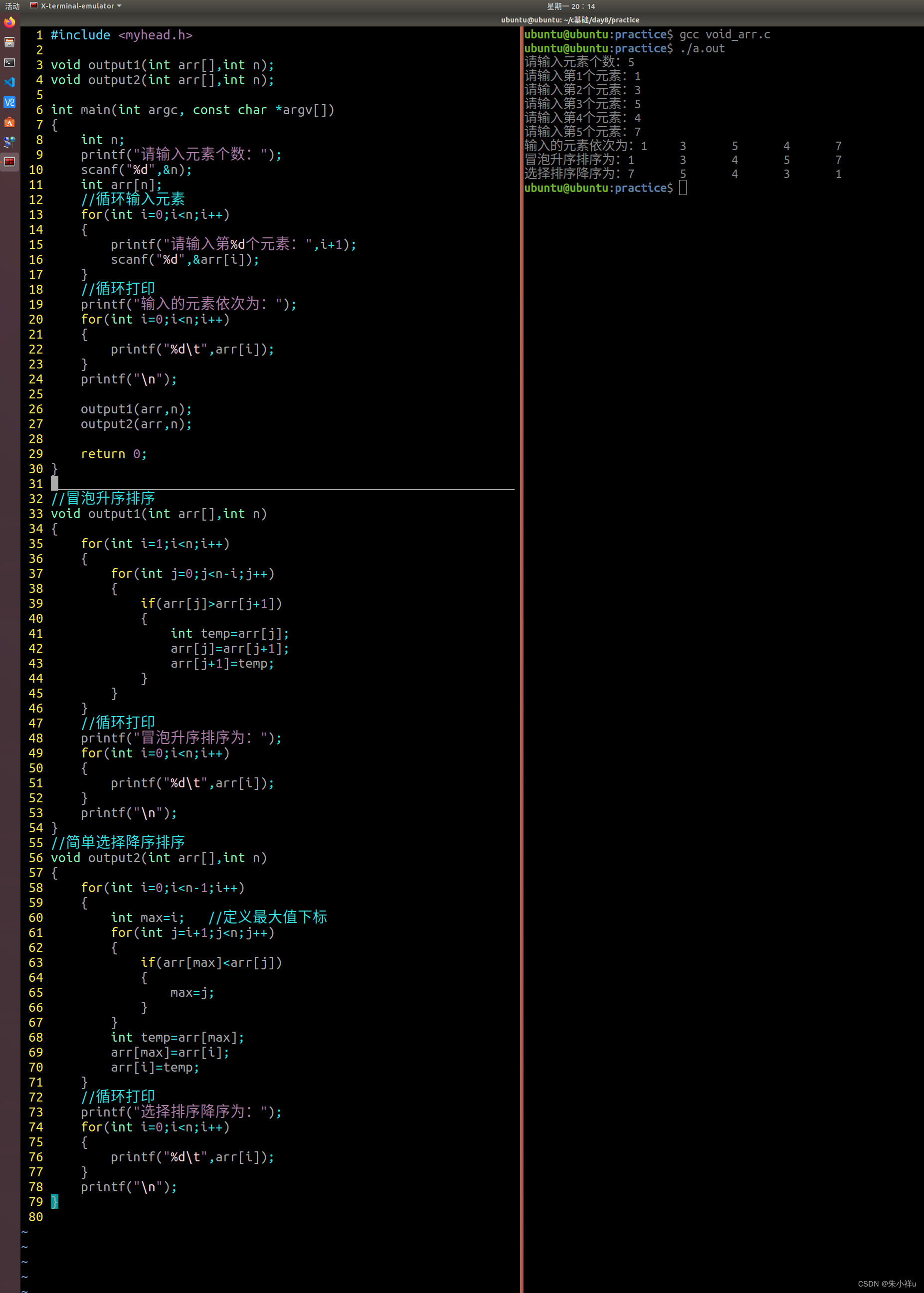Click the 冒泡升序排序为 output line
The height and width of the screenshot is (1293, 924).
[x=569, y=160]
